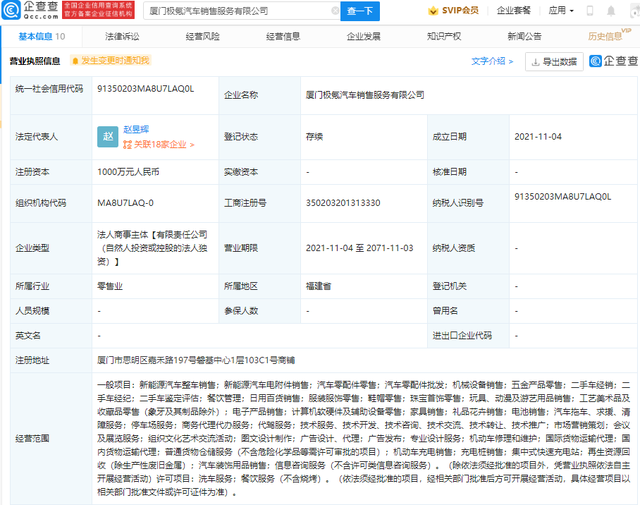Open the 经营风险 tab

tap(202, 36)
